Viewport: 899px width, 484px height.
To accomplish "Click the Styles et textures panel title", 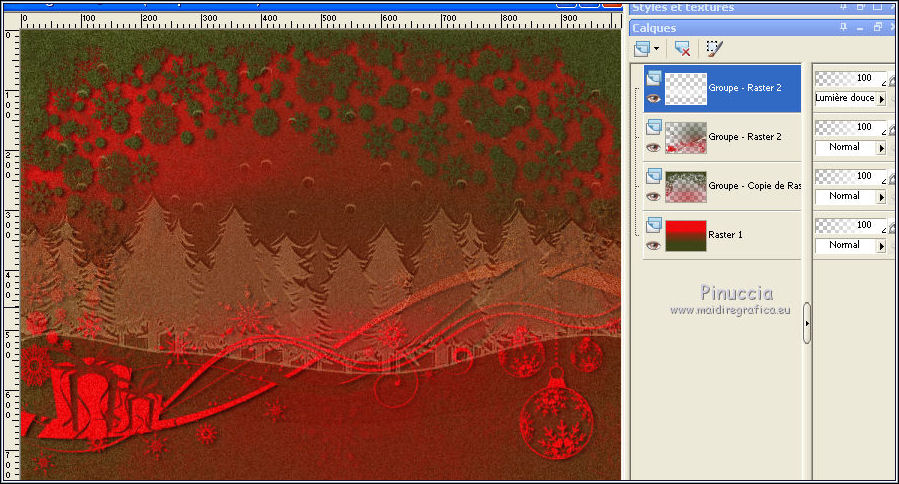I will (x=682, y=7).
